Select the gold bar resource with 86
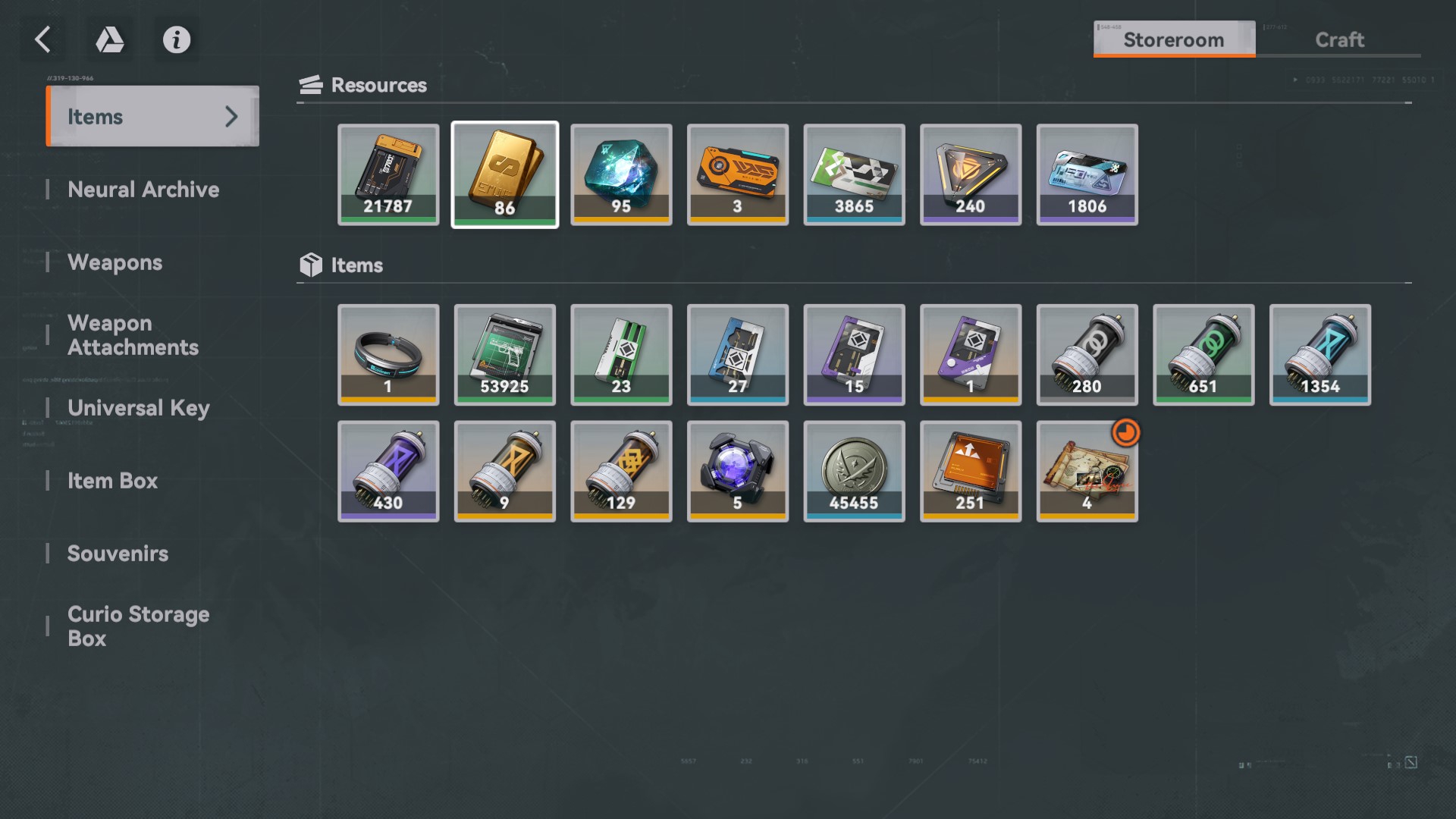 [505, 174]
